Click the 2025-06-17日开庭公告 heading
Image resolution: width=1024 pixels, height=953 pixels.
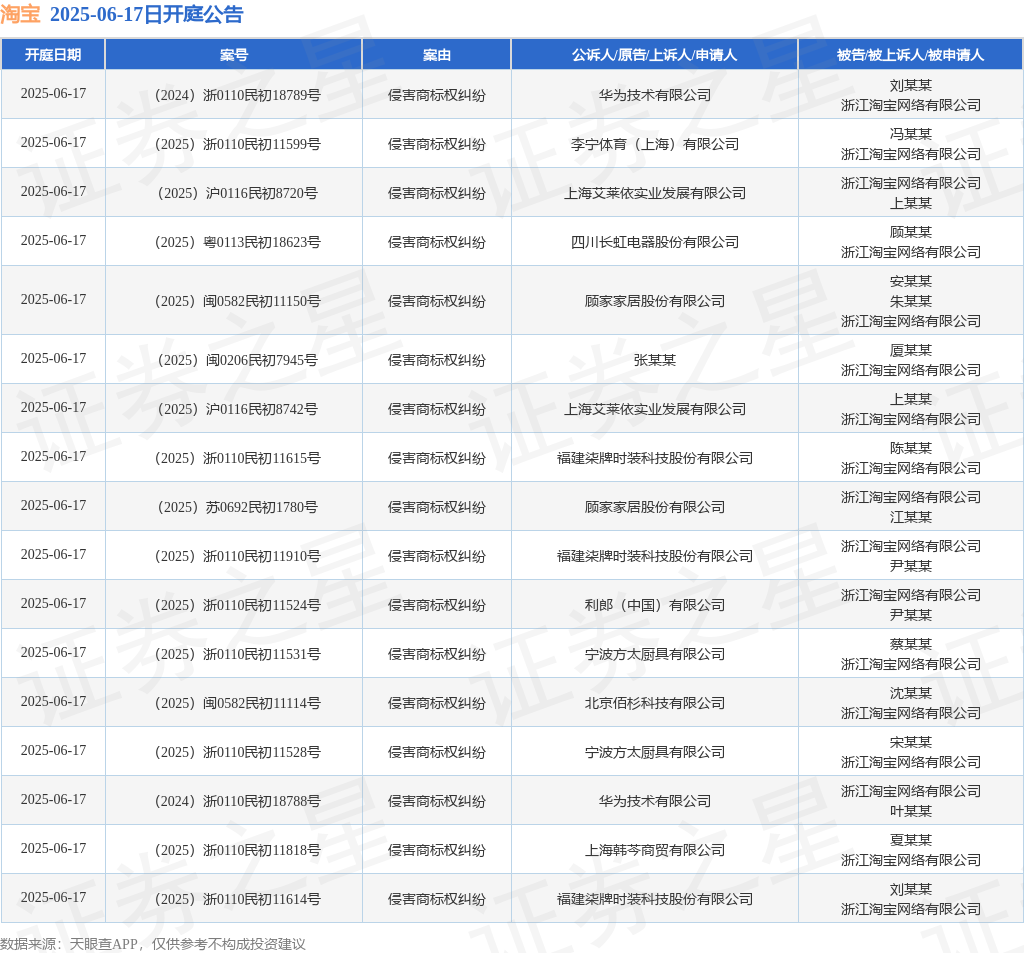146,14
